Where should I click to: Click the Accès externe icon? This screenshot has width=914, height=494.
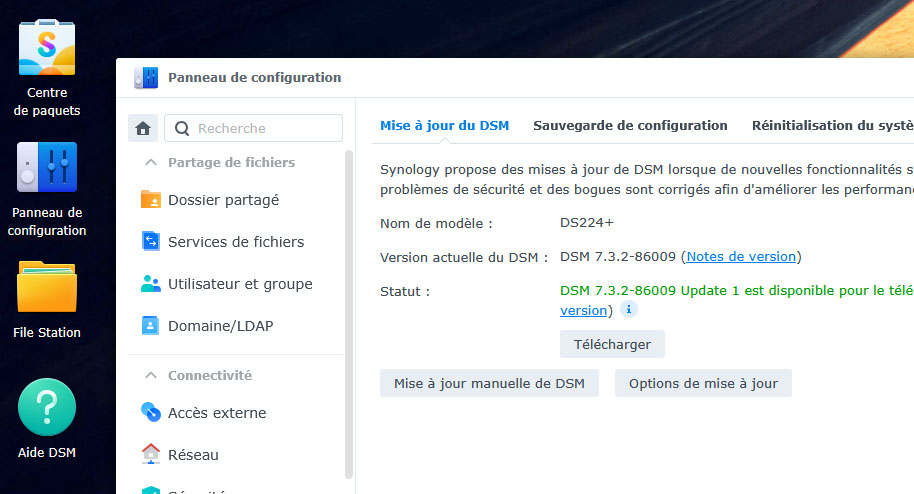[151, 412]
